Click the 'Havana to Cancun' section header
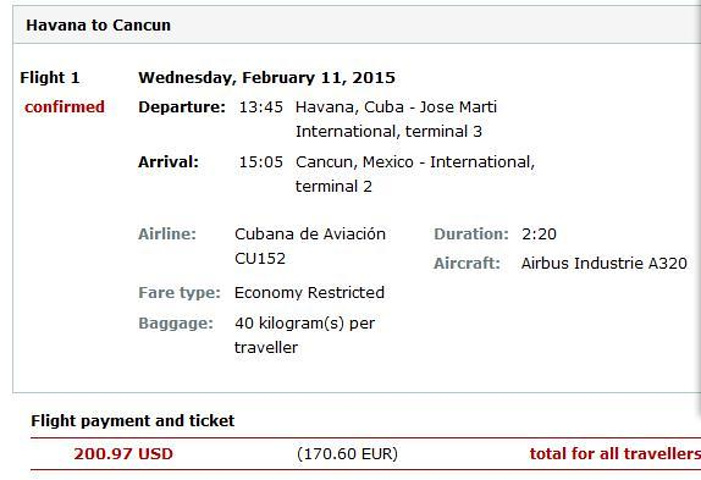 point(98,25)
